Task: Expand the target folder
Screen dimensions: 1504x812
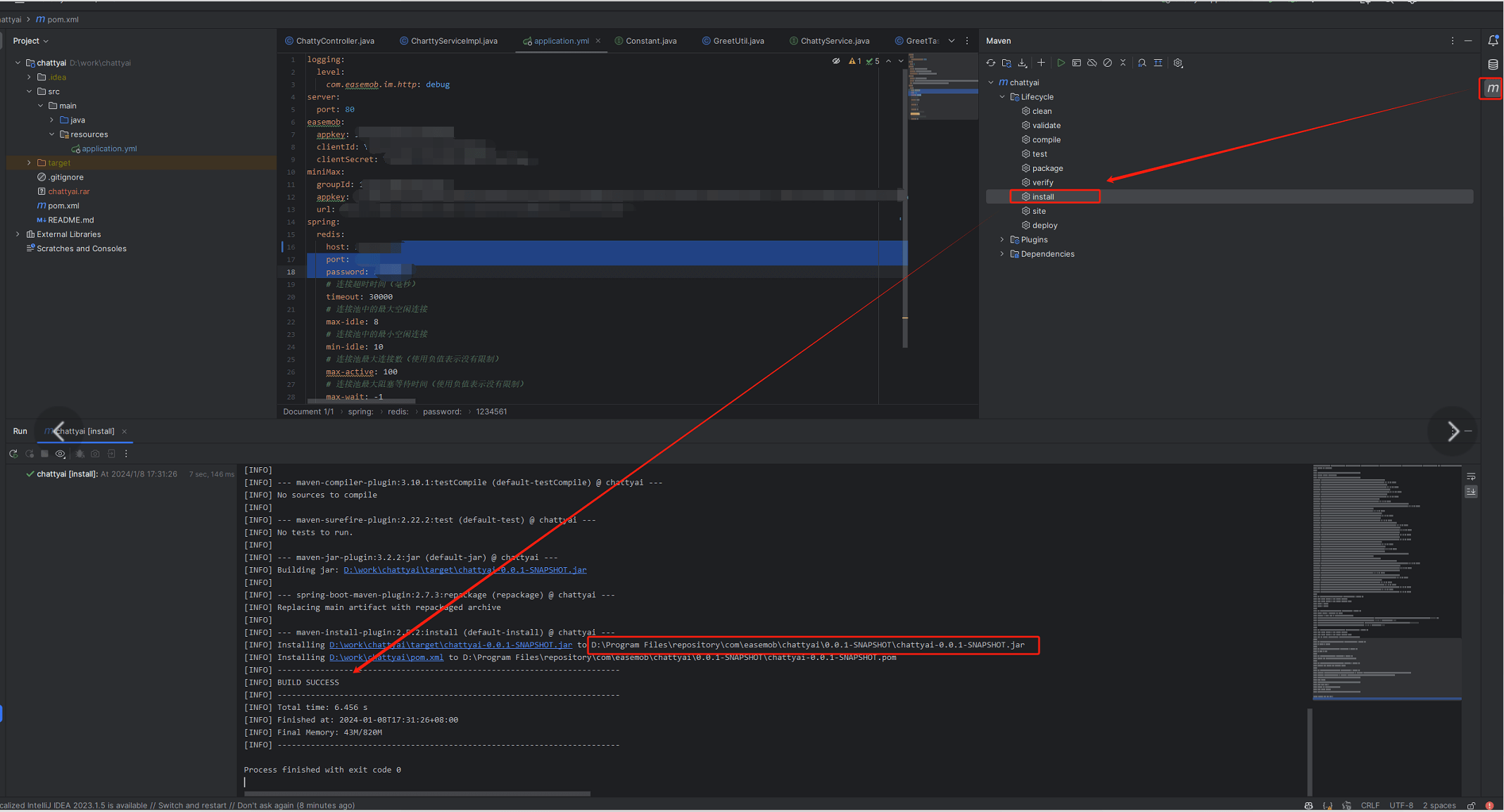Action: click(x=29, y=163)
